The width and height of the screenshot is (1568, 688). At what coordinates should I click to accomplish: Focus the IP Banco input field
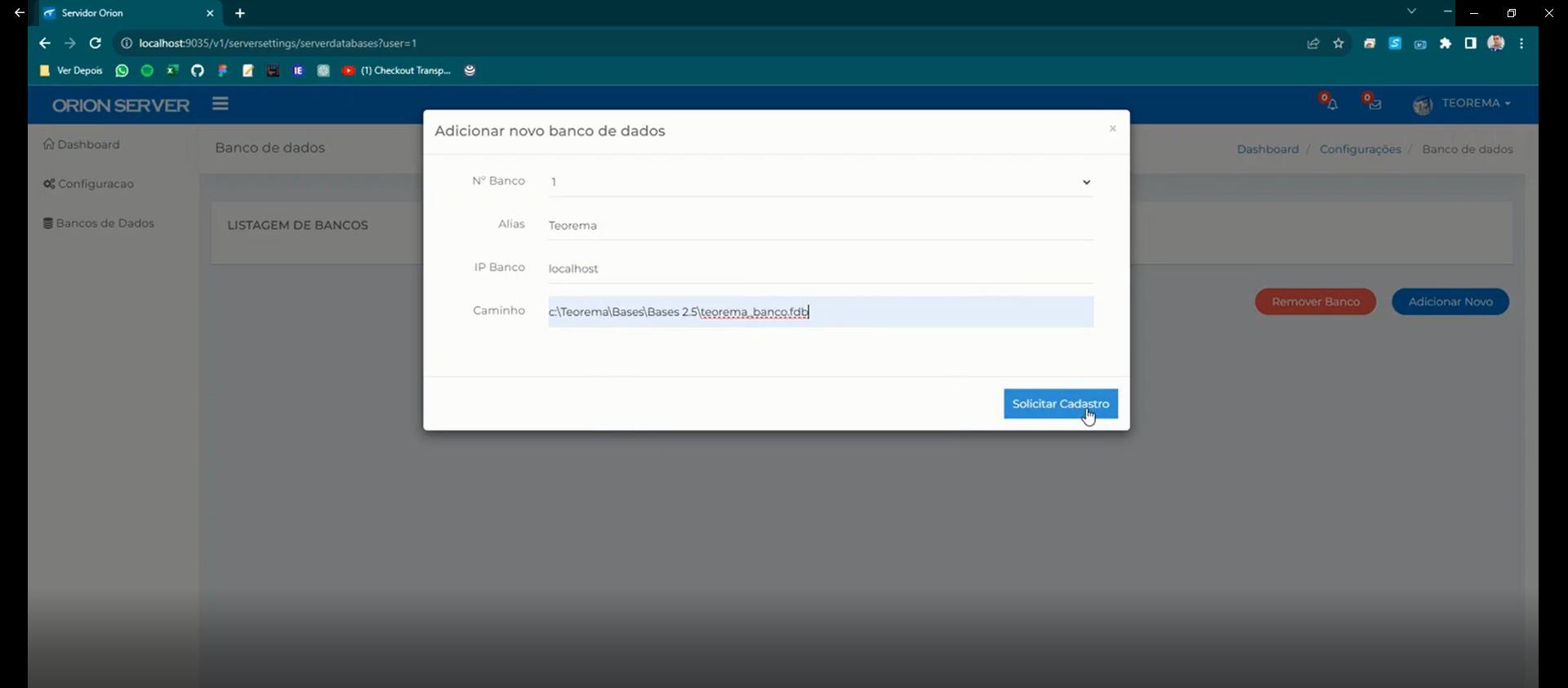coord(820,269)
